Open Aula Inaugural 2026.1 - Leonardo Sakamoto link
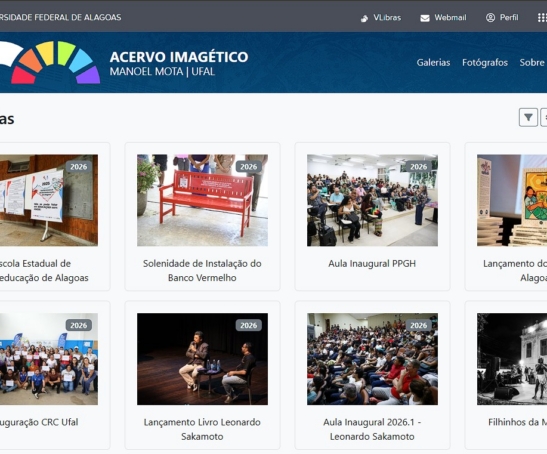The height and width of the screenshot is (454, 547). point(372,429)
